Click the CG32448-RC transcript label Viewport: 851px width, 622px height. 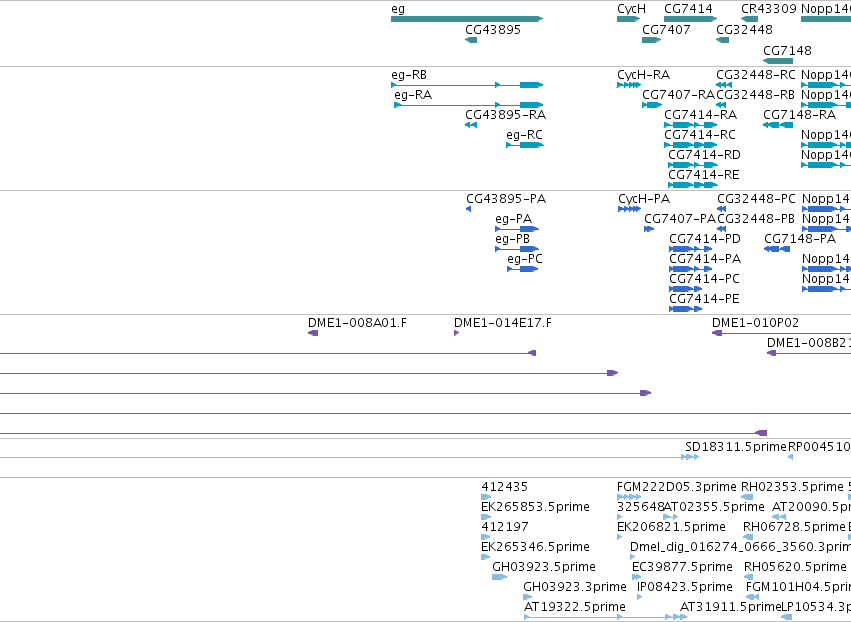(x=755, y=75)
